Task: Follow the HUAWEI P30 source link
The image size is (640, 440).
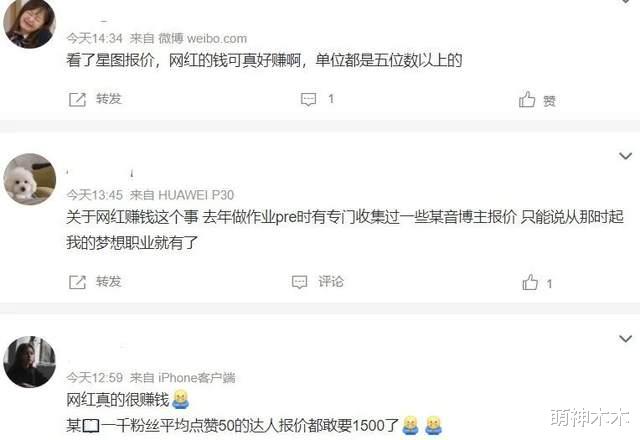Action: pos(196,195)
